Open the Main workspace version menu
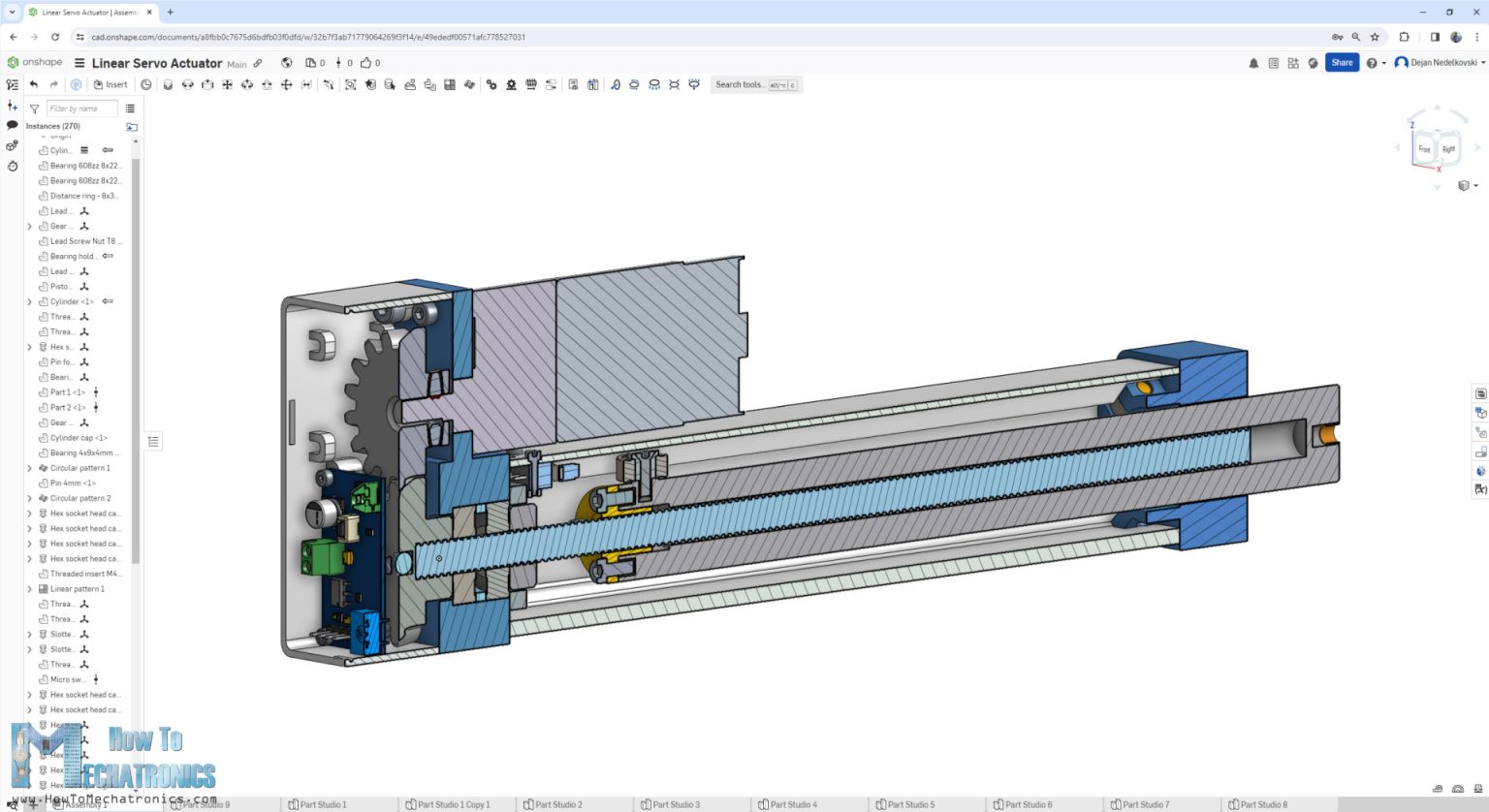Image resolution: width=1489 pixels, height=812 pixels. tap(238, 64)
